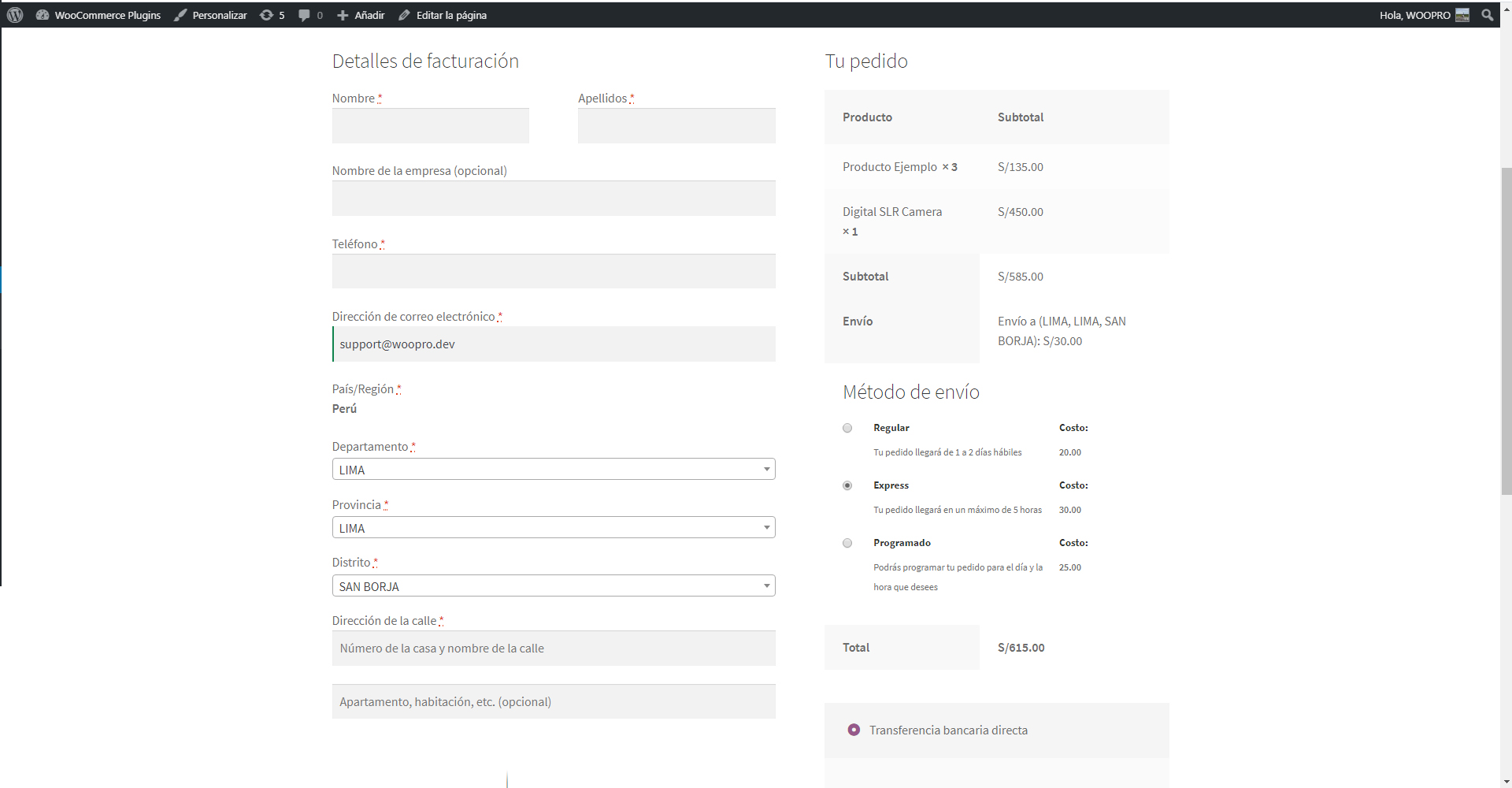Select Transferencia bancaria directa payment
This screenshot has width=1512, height=788.
click(x=854, y=730)
